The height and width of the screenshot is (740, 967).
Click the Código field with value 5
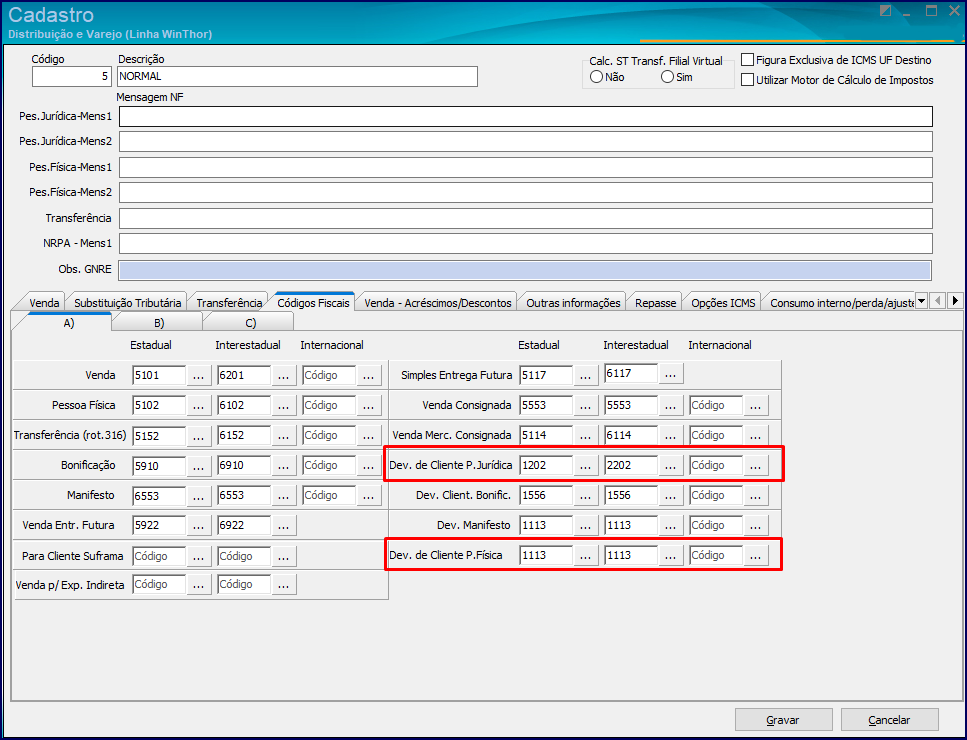click(72, 76)
